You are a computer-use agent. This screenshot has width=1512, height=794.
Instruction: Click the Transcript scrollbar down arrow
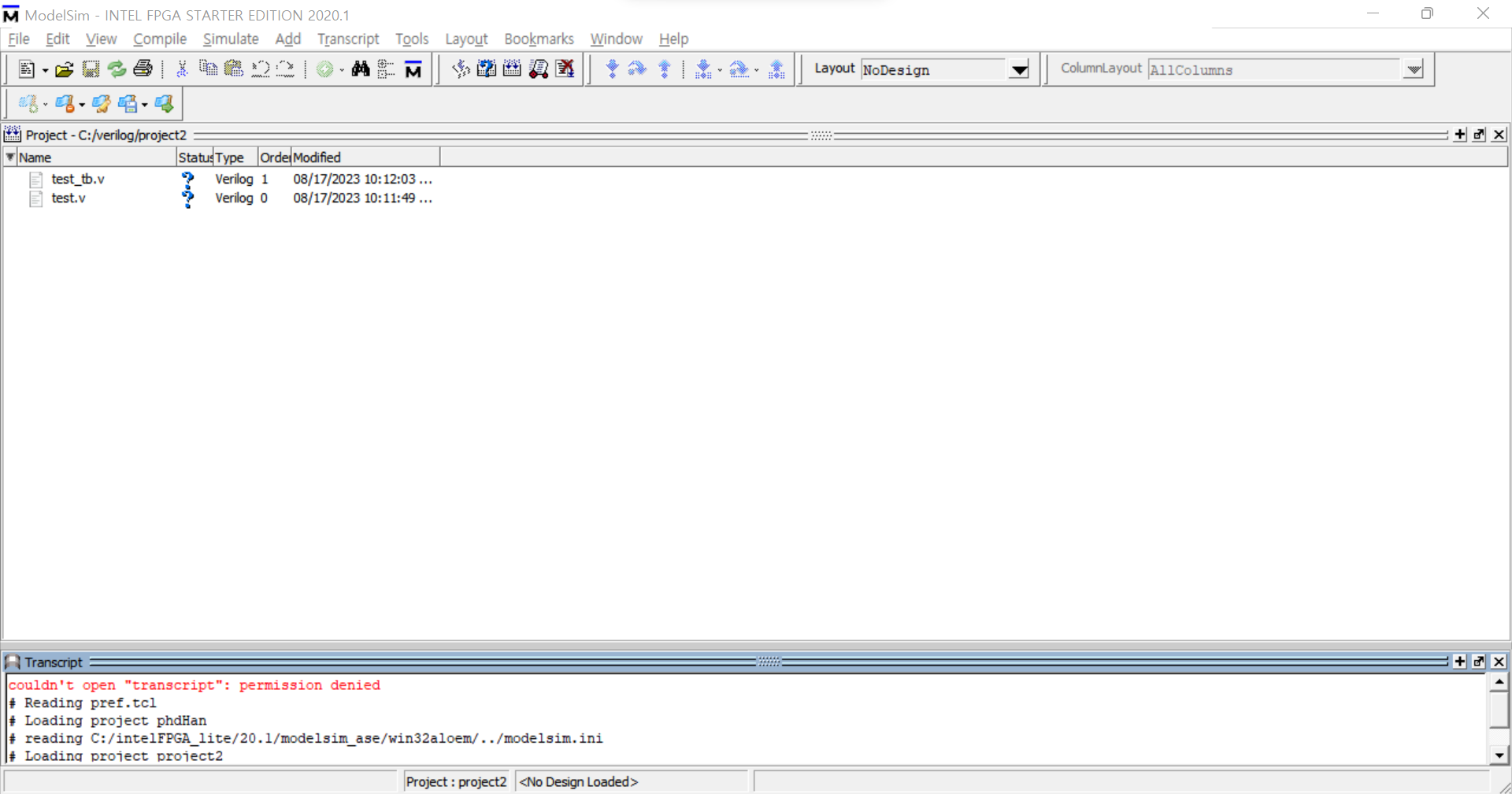[x=1499, y=755]
